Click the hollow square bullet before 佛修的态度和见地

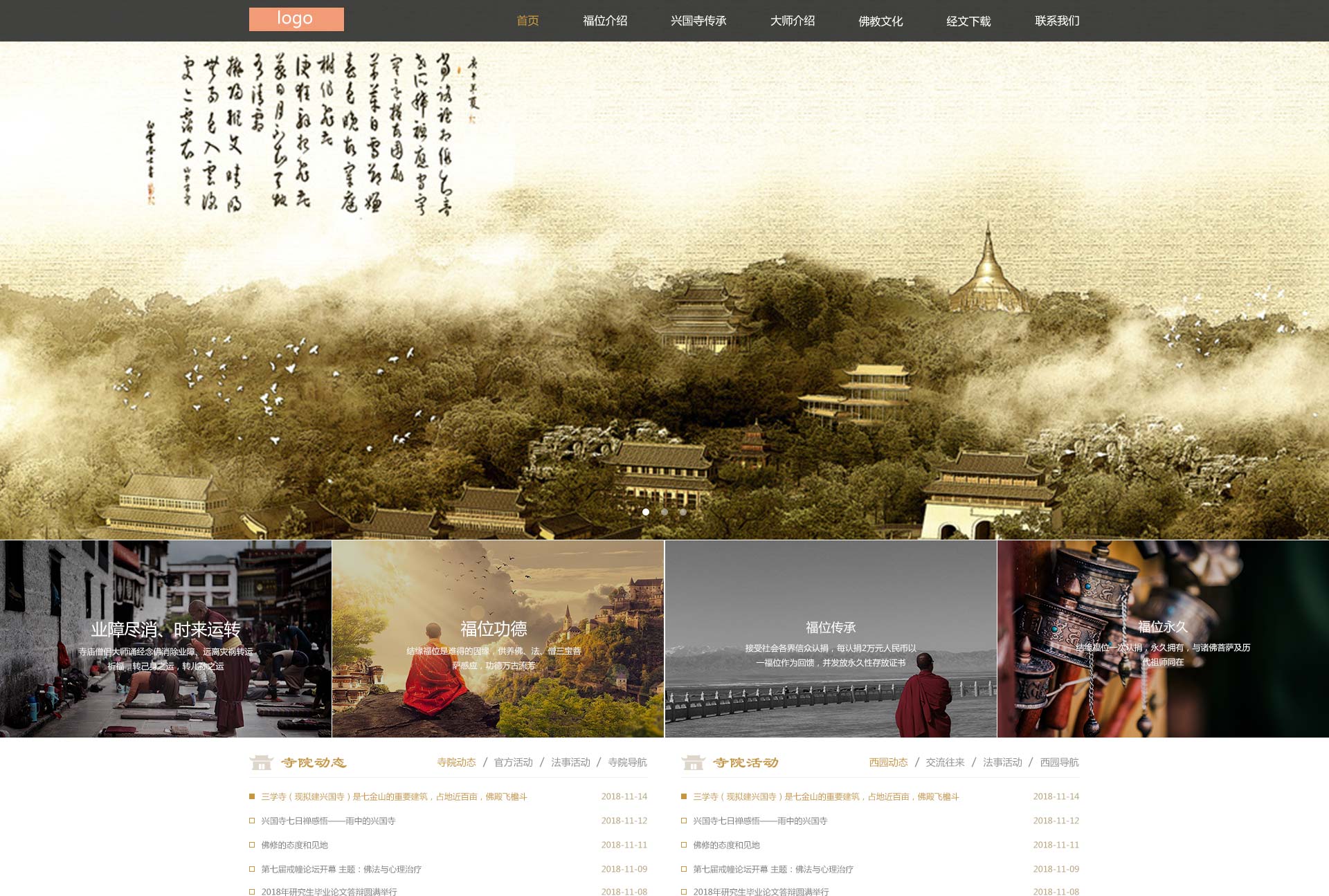(x=251, y=845)
